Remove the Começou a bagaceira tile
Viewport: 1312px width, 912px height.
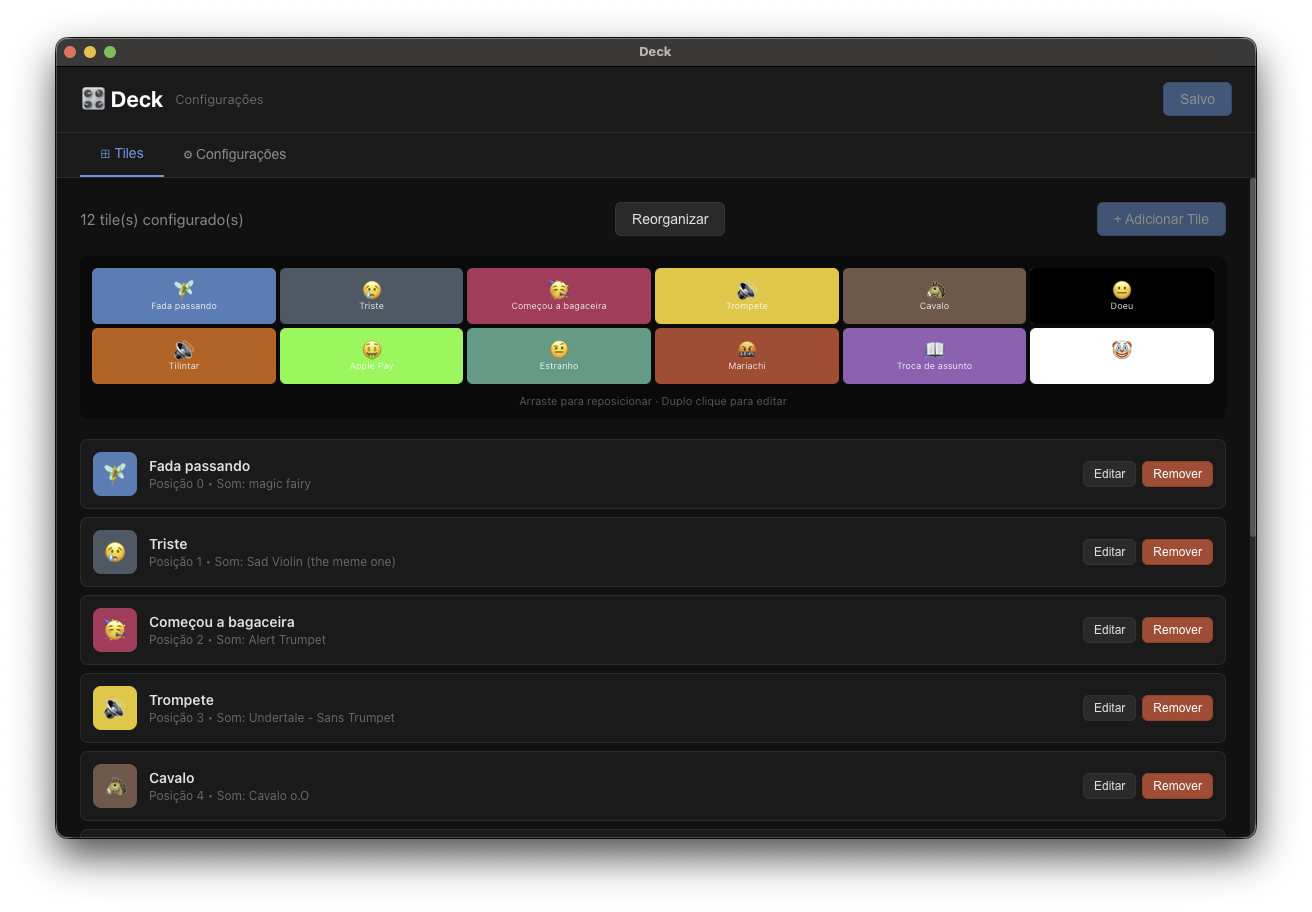click(x=1177, y=630)
